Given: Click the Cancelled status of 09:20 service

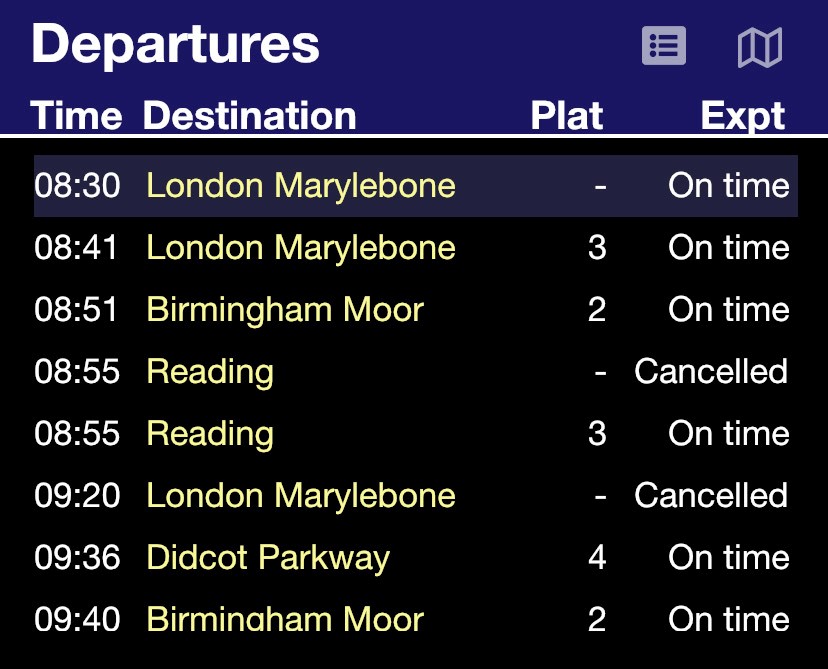Looking at the screenshot, I should click(711, 496).
